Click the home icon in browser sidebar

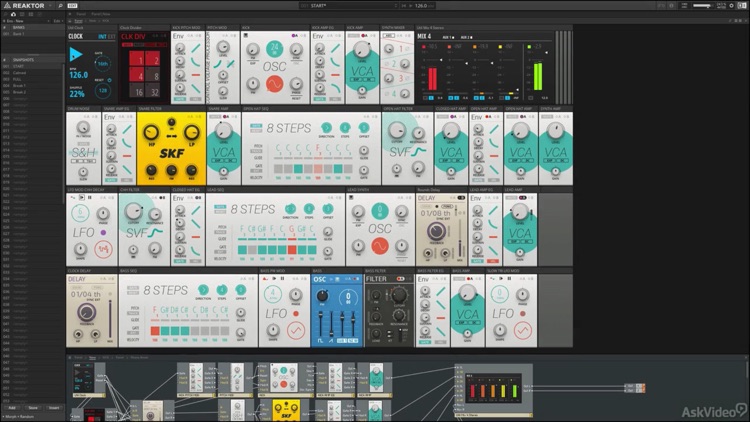point(13,14)
